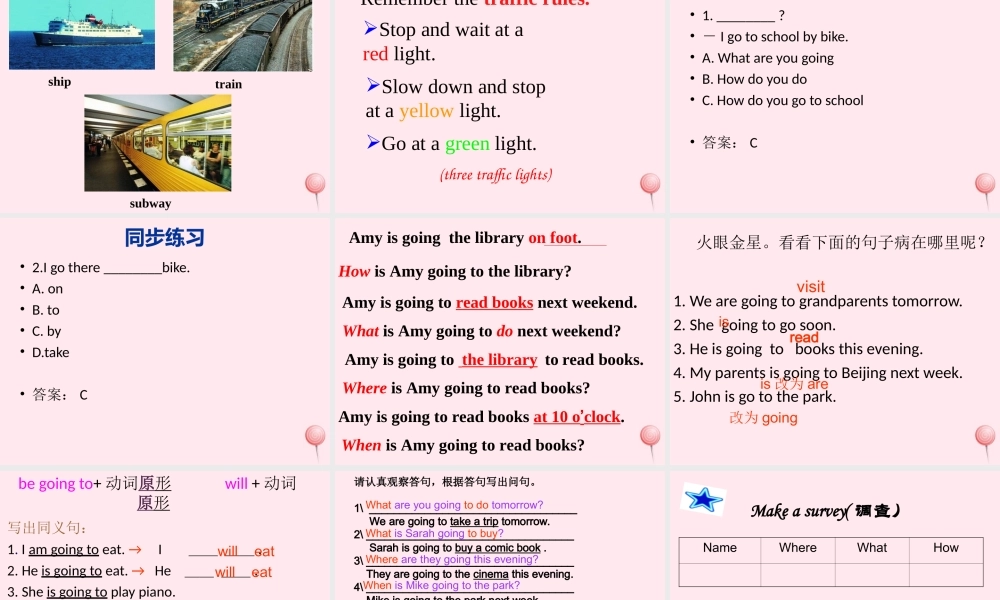Click 'What are you going to do tomorrow?'

click(x=454, y=505)
